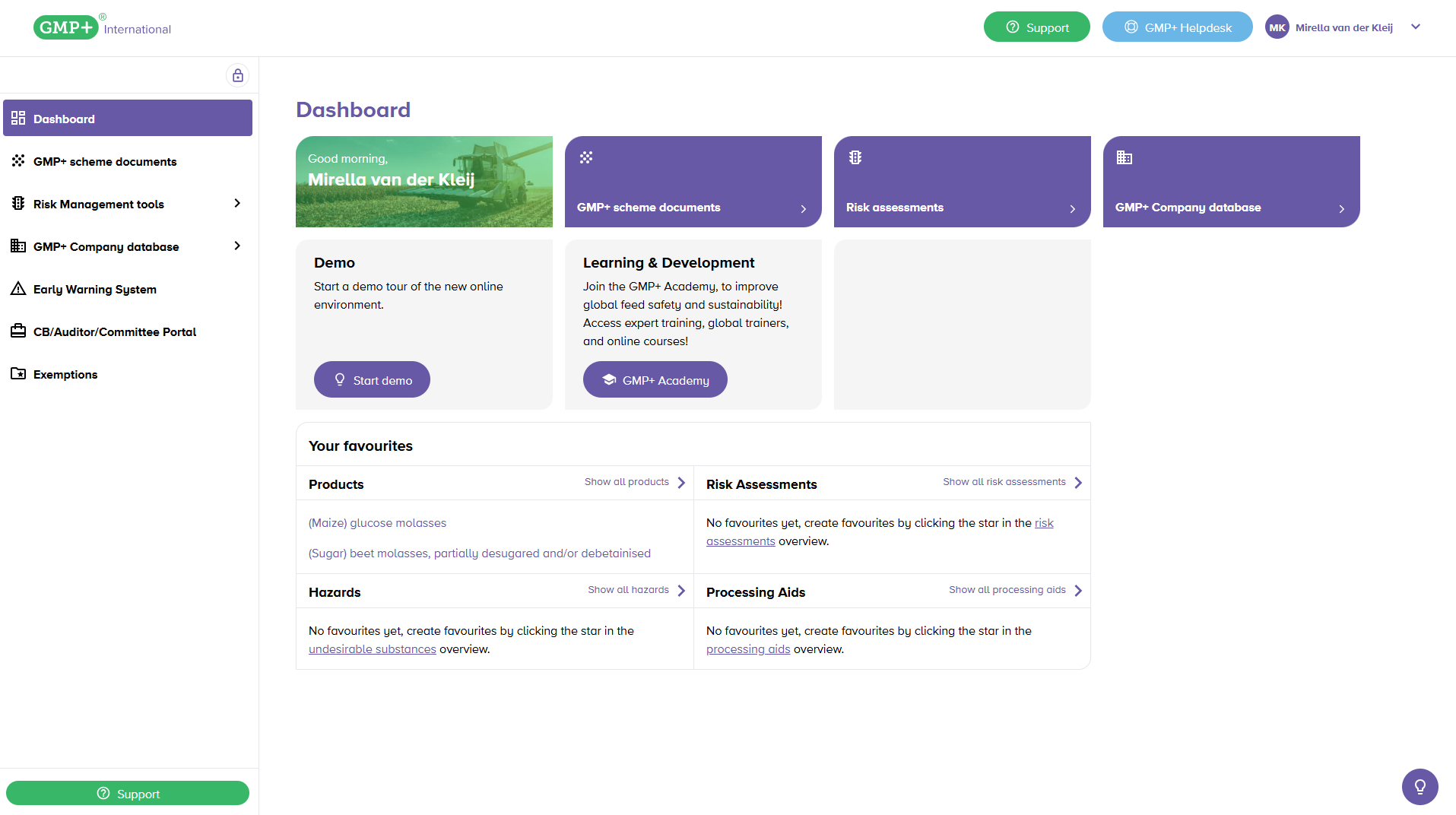Image resolution: width=1456 pixels, height=815 pixels.
Task: Click Show all products link
Action: click(x=626, y=482)
